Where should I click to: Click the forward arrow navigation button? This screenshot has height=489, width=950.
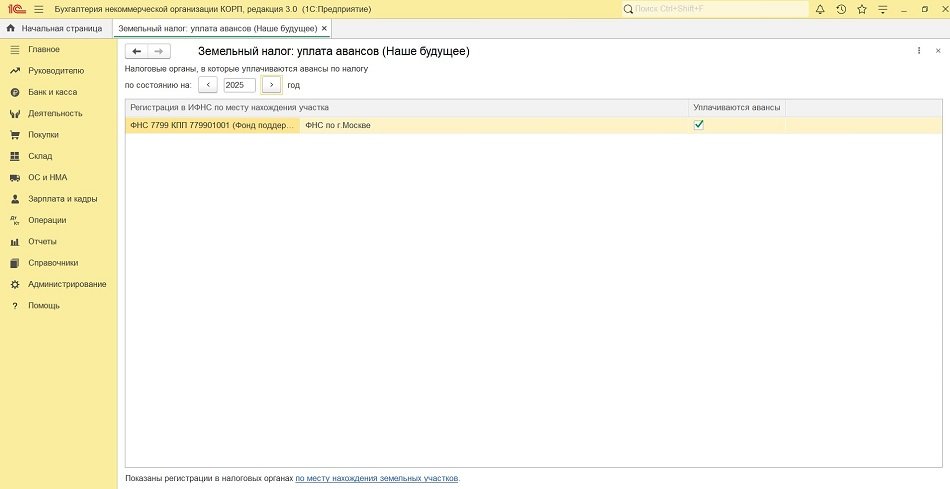coord(159,51)
